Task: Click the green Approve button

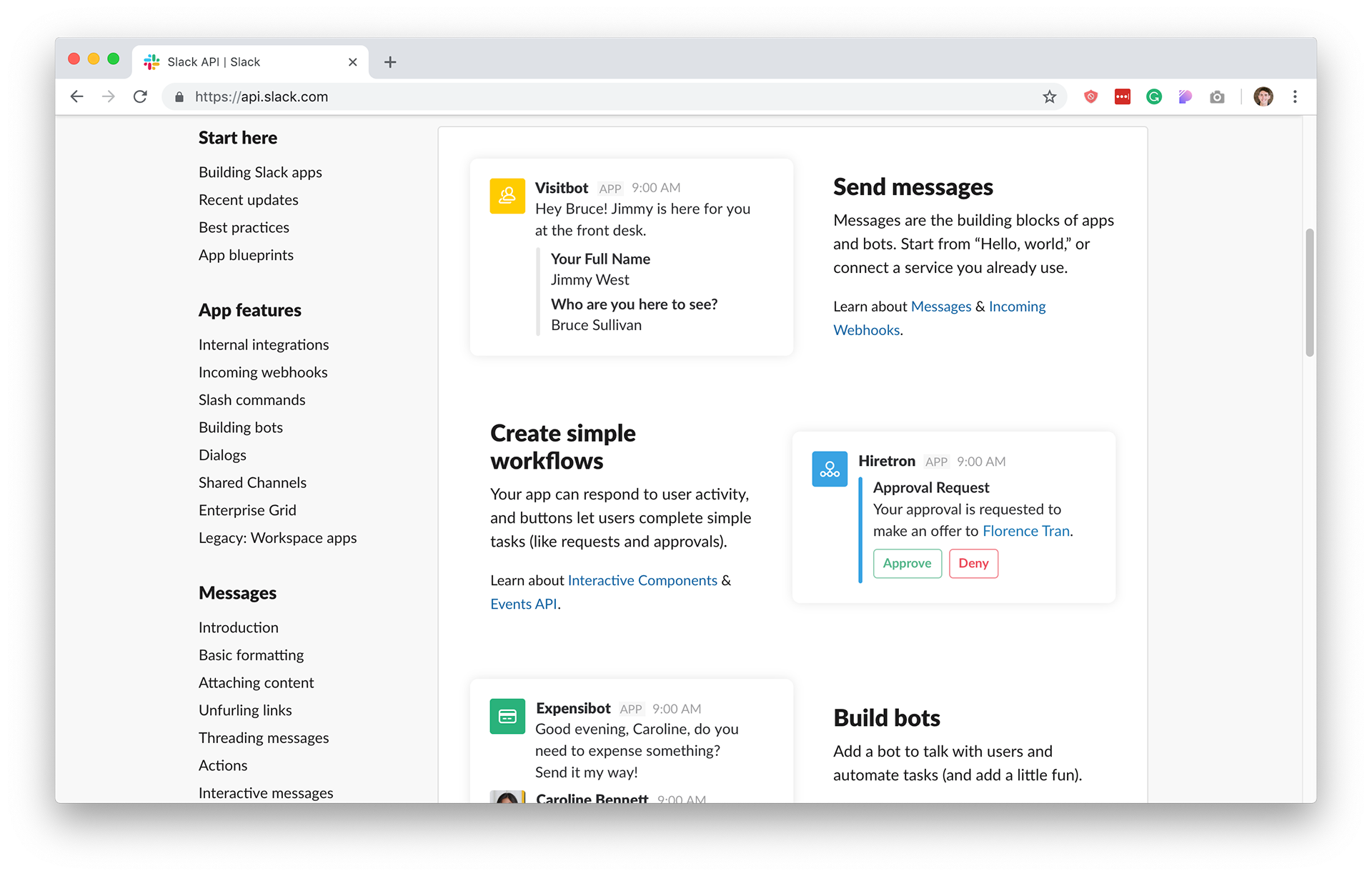Action: click(x=908, y=563)
